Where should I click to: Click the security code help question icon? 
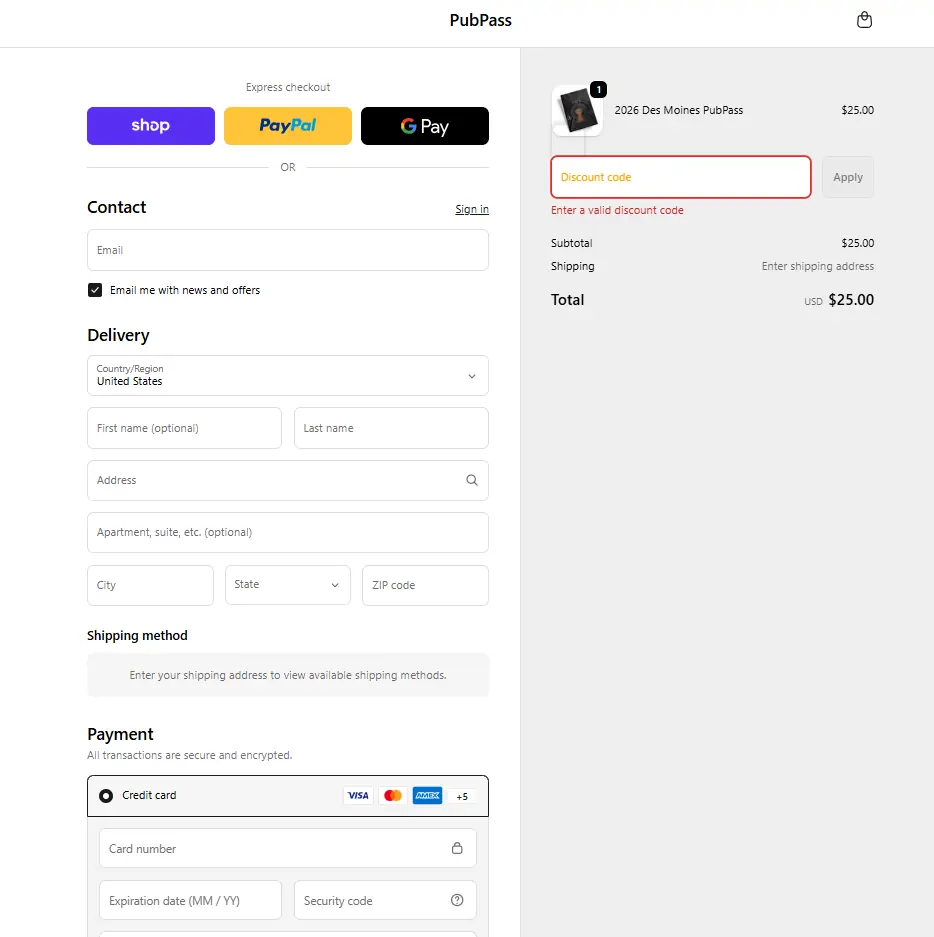coord(457,900)
